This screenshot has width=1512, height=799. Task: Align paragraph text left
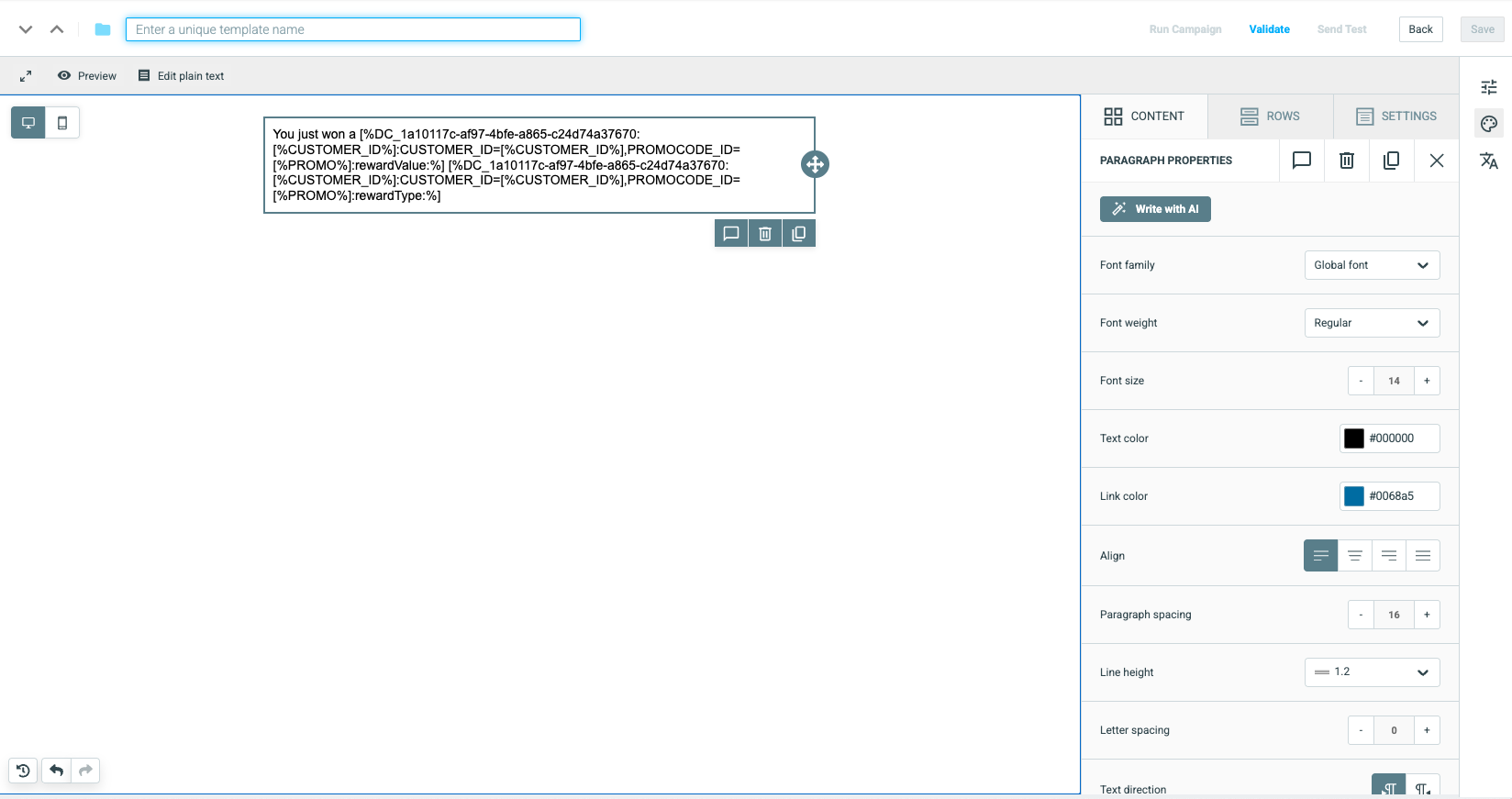click(x=1321, y=556)
